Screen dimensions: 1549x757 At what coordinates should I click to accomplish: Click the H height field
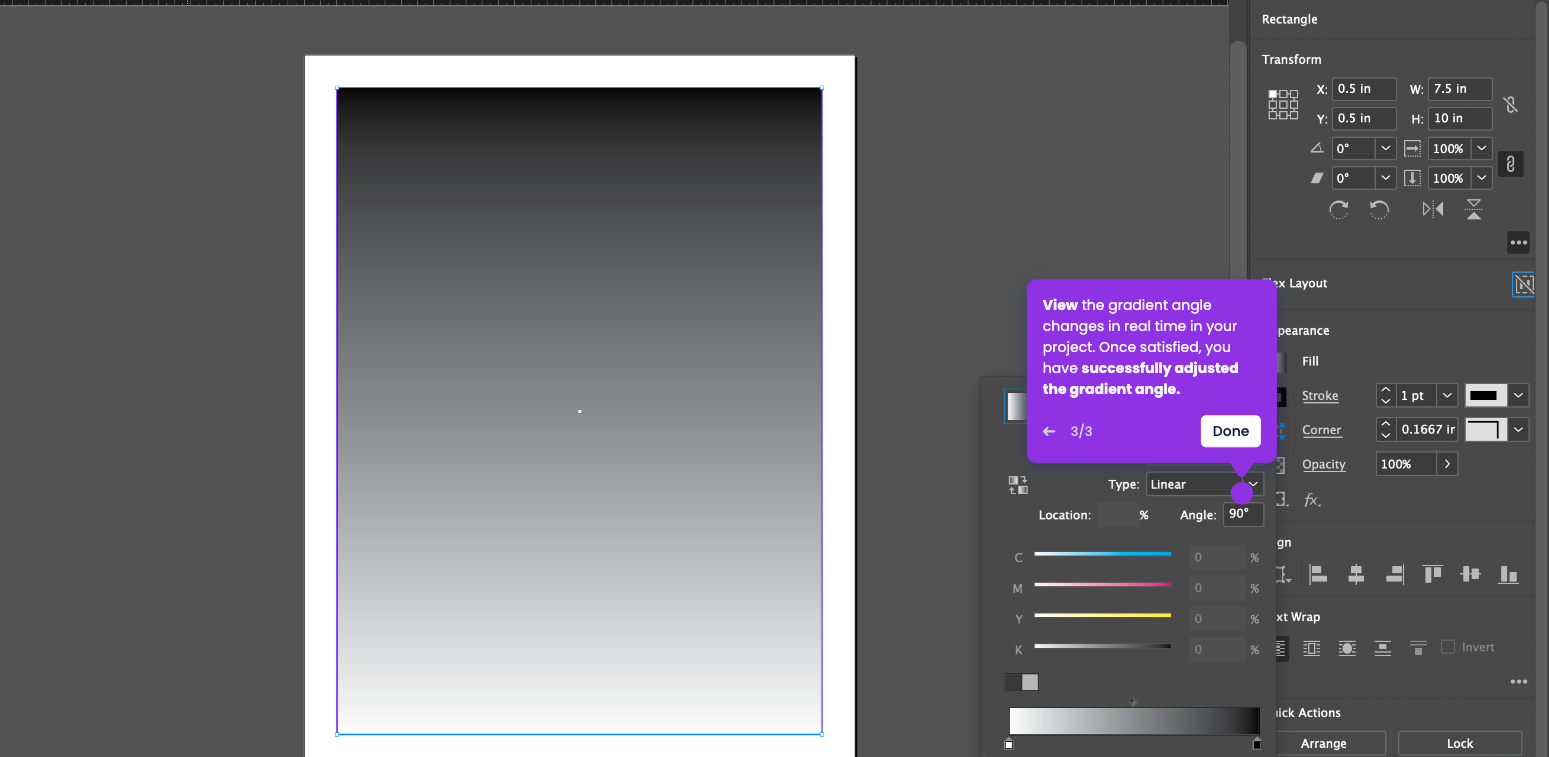tap(1460, 118)
